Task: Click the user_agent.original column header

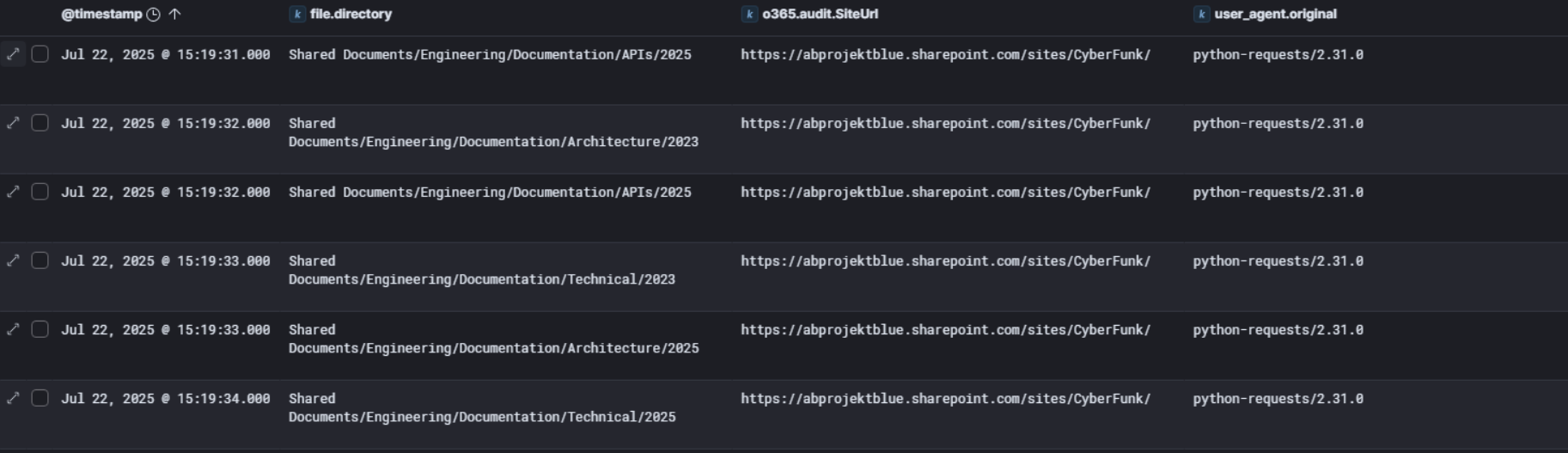Action: click(x=1275, y=14)
